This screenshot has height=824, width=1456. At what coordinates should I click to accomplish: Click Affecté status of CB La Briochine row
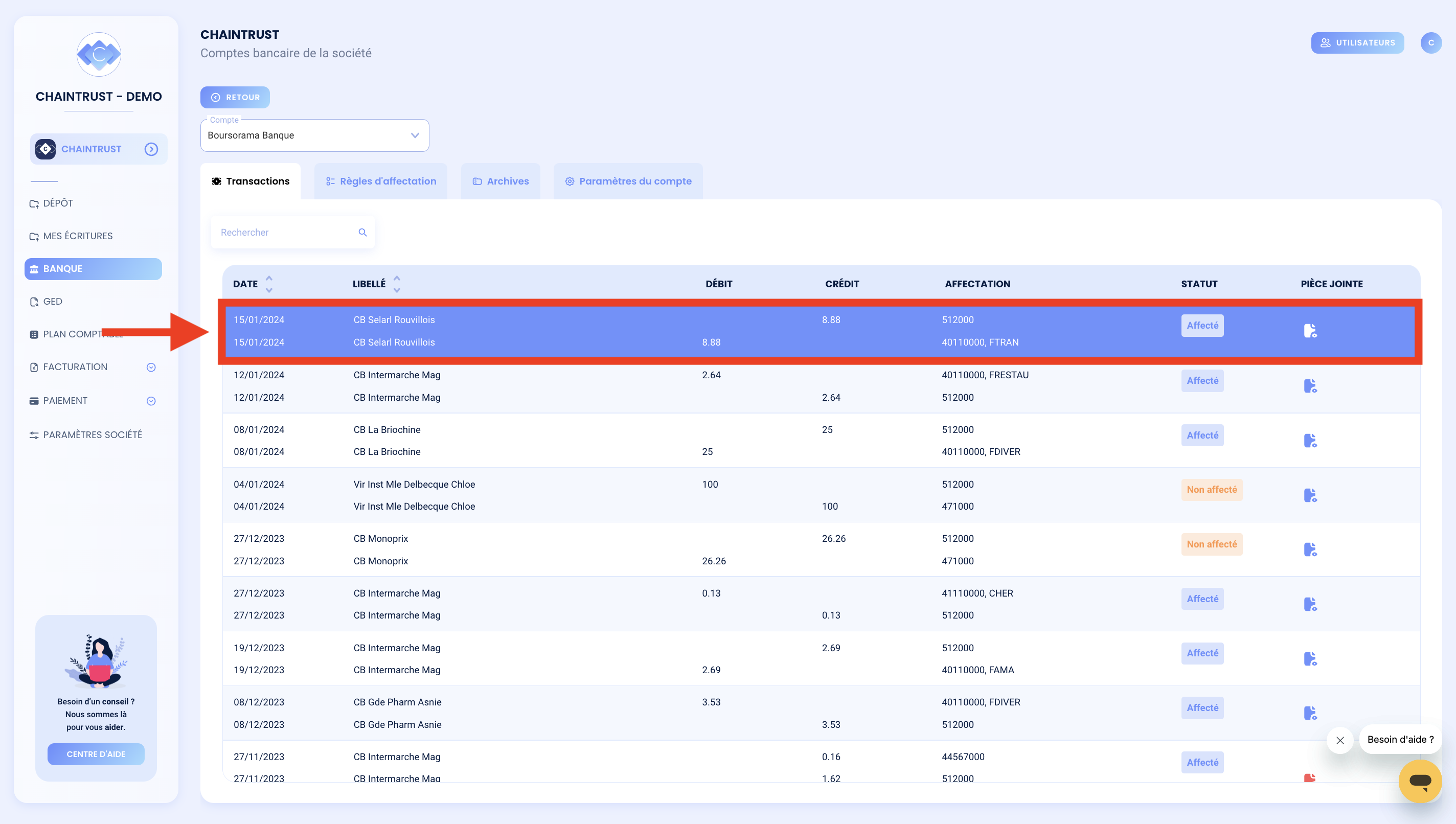coord(1202,436)
